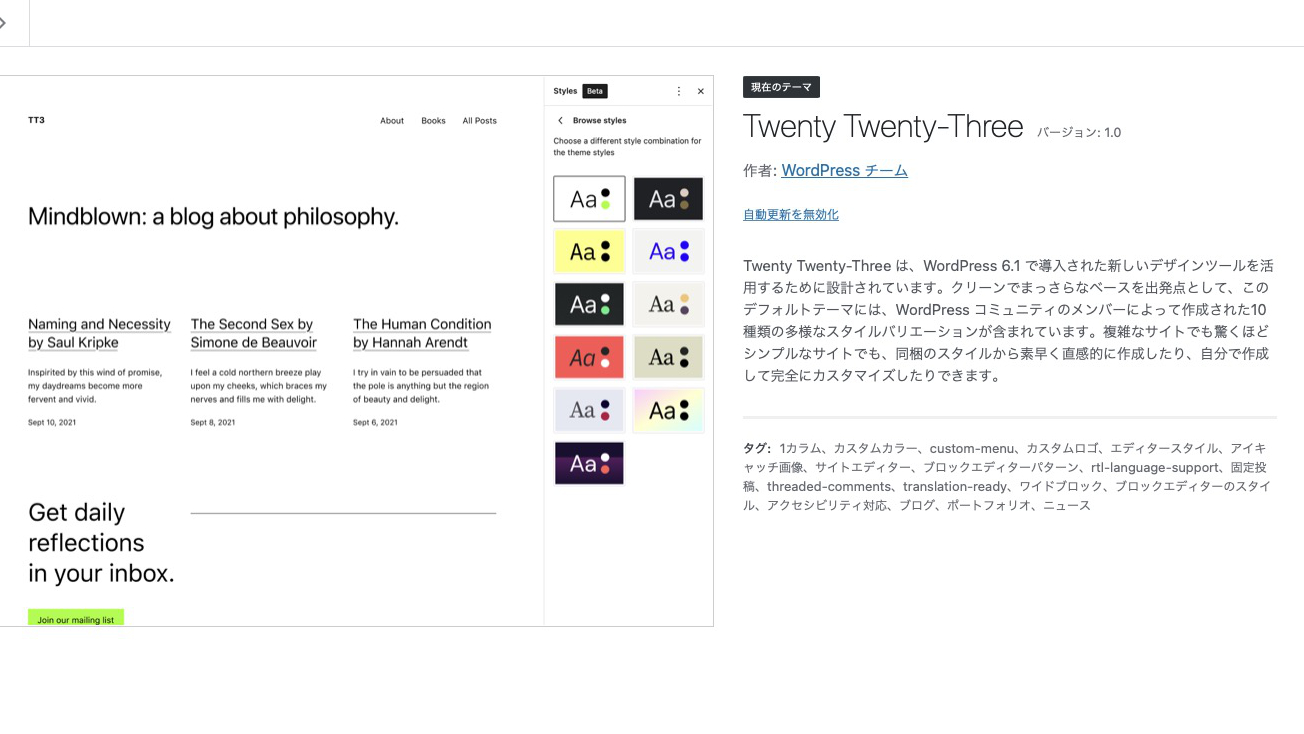Select the dark purple style variation

(x=589, y=463)
